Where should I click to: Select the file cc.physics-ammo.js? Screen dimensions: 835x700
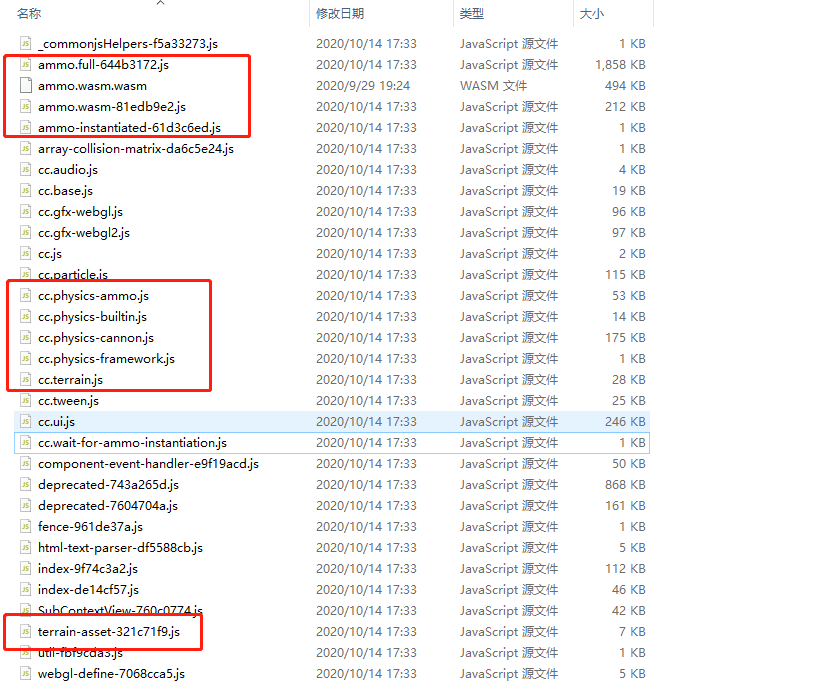pos(93,296)
